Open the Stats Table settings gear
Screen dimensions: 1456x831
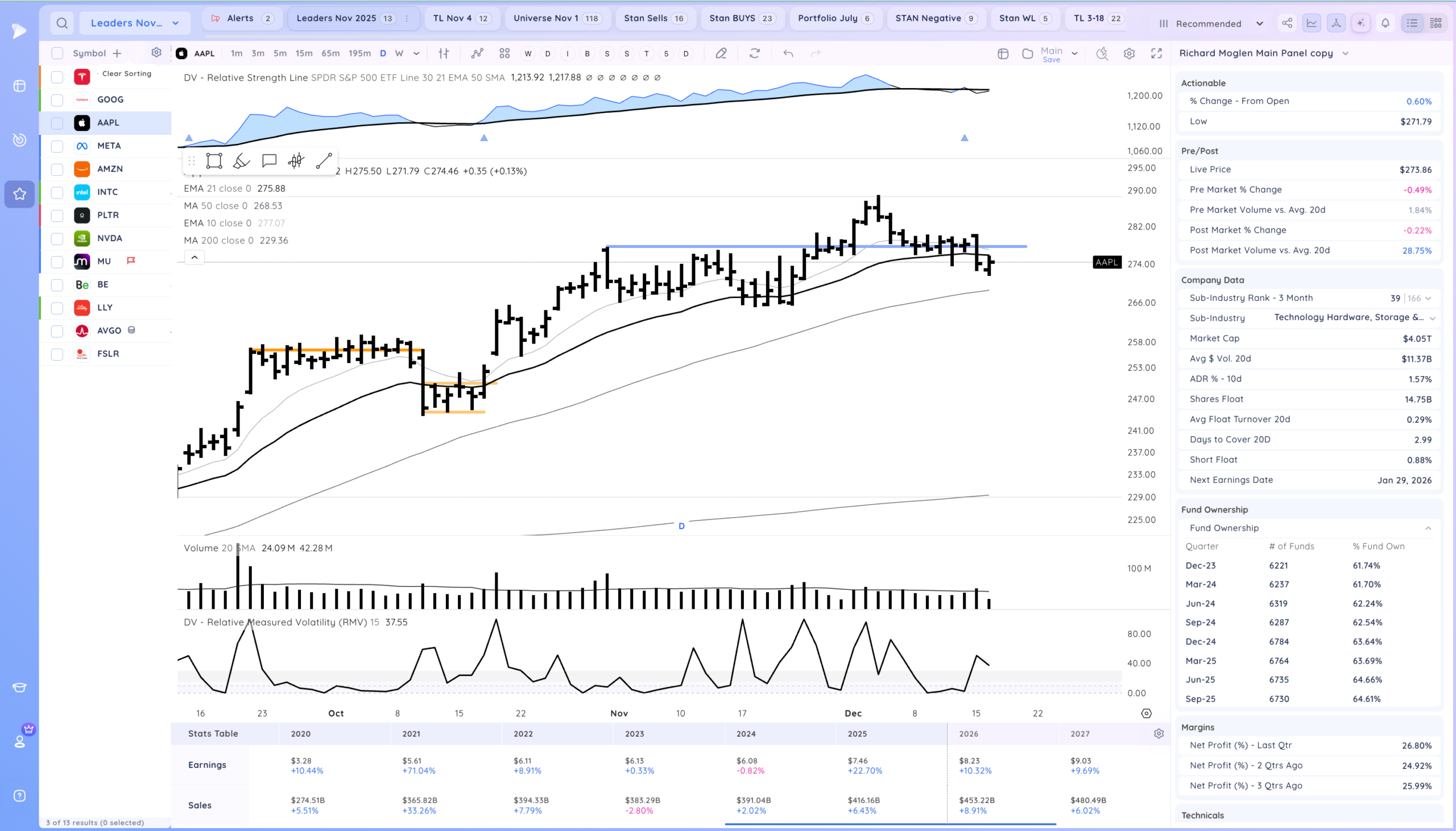coord(1159,733)
